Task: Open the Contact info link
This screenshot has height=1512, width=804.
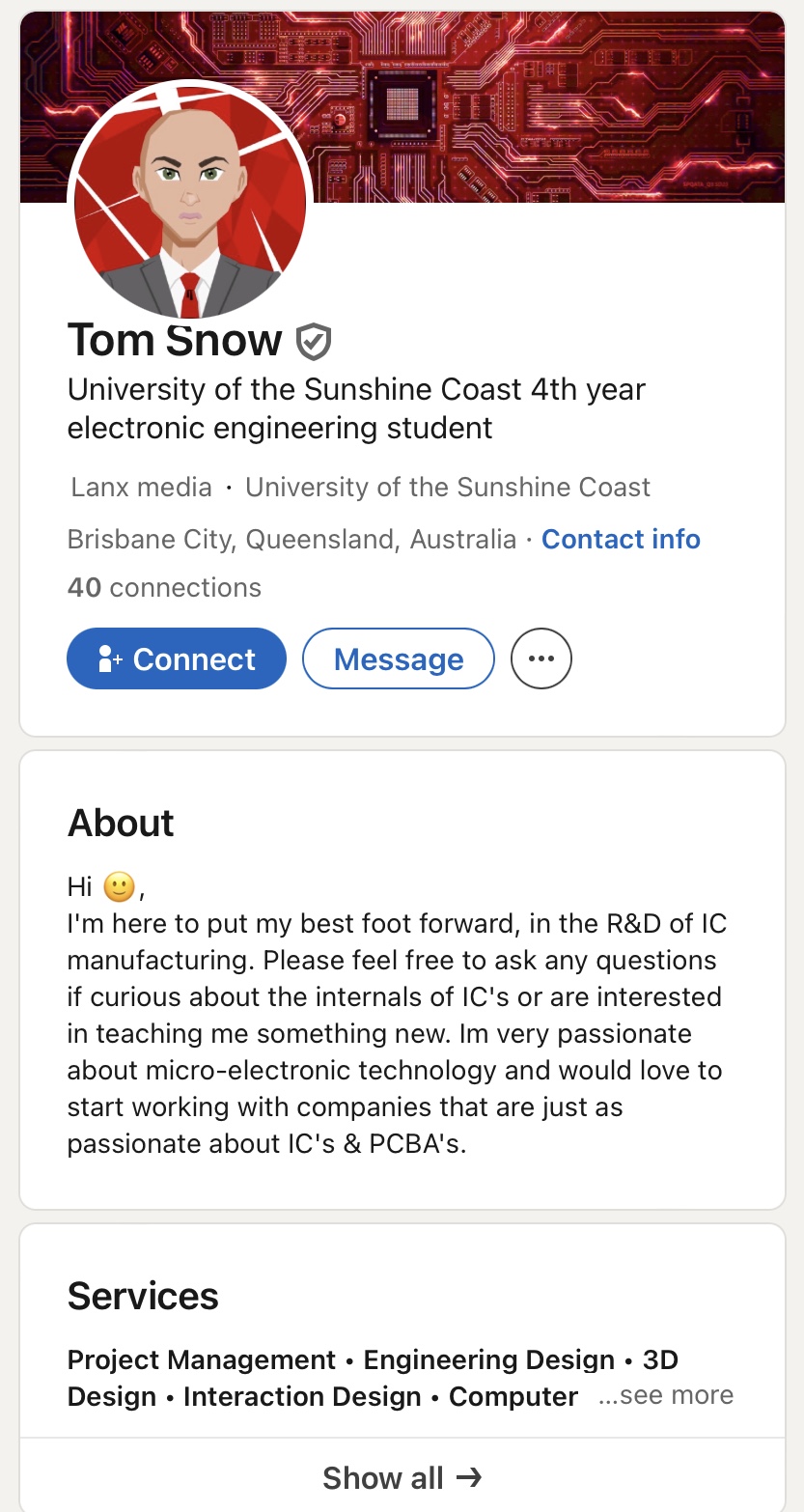Action: pyautogui.click(x=622, y=539)
